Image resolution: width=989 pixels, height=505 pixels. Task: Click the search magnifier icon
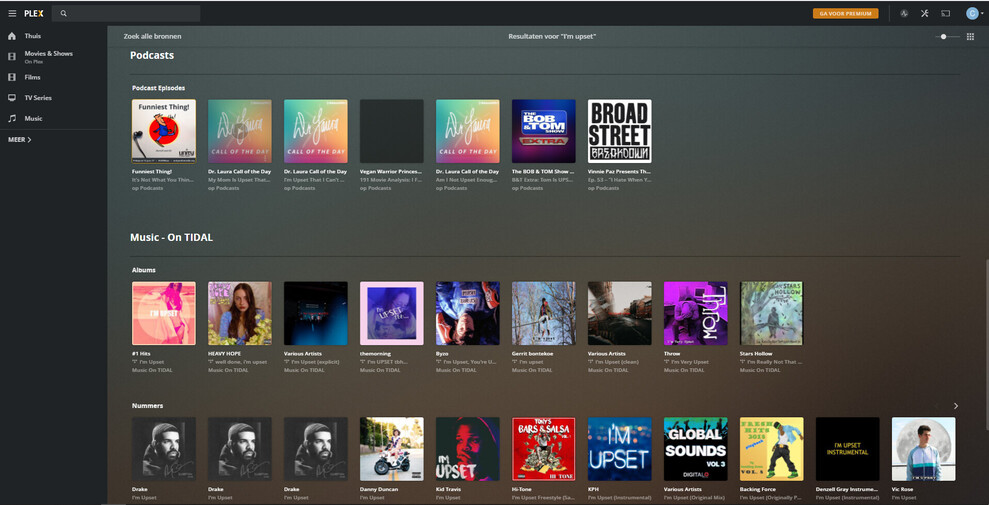point(64,13)
